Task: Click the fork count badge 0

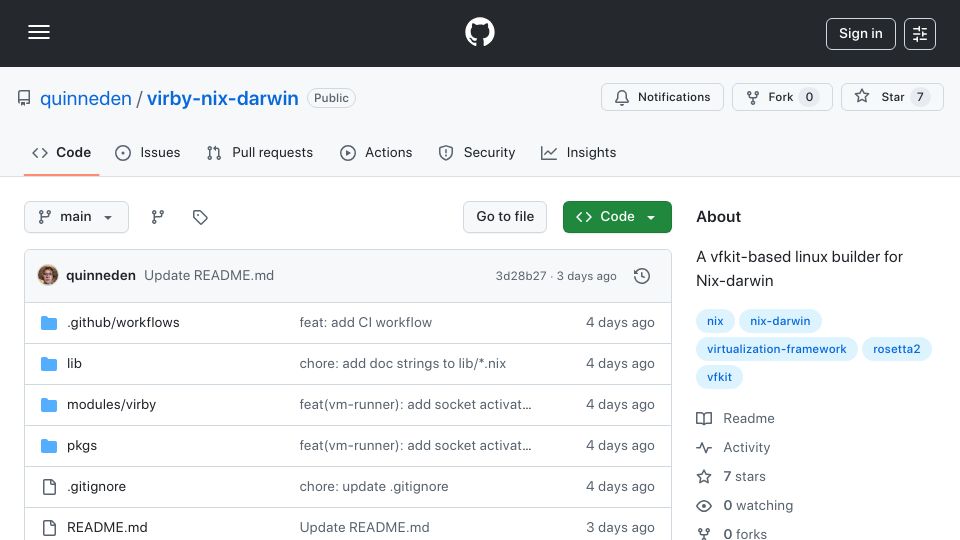Action: (809, 97)
